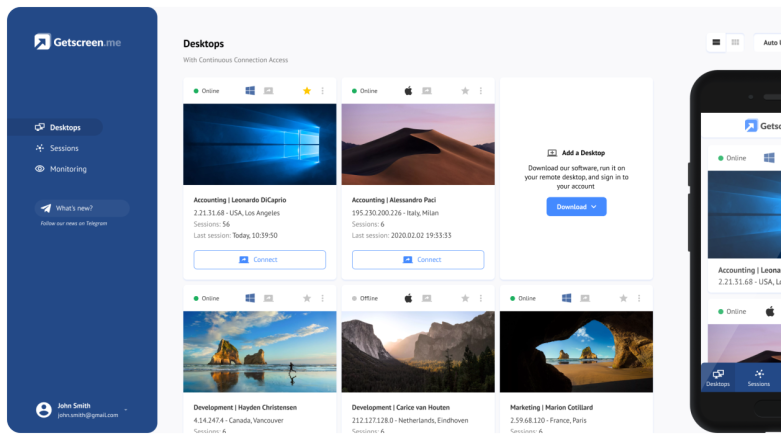
Task: Click Apple icon in phone mockup card
Action: [770, 311]
